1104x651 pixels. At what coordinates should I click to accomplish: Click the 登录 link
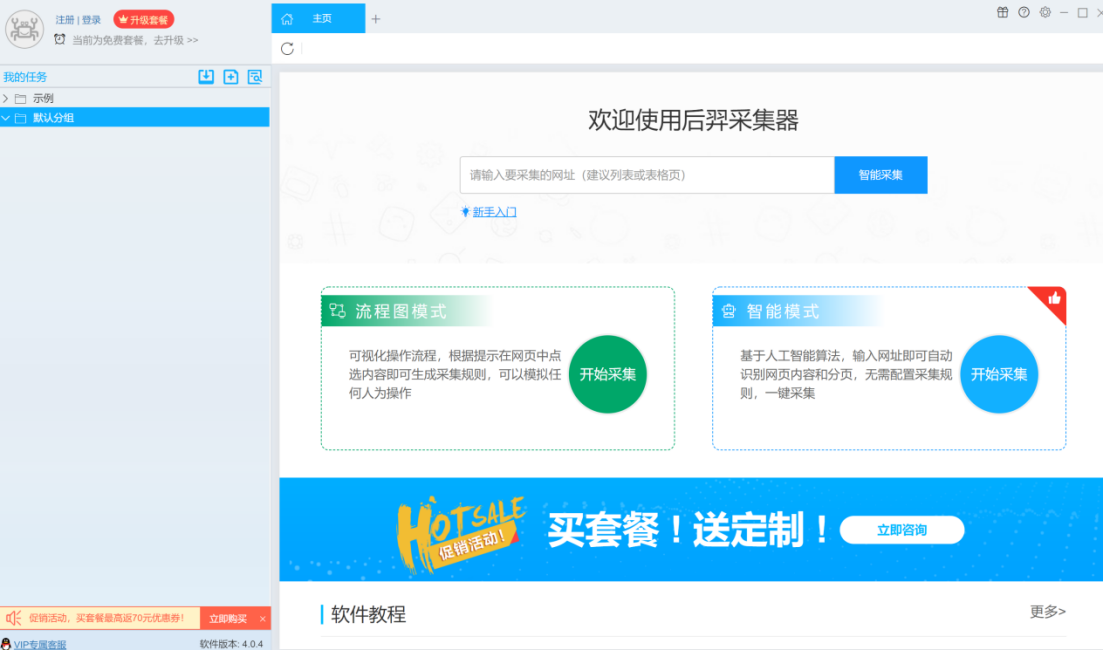[92, 20]
